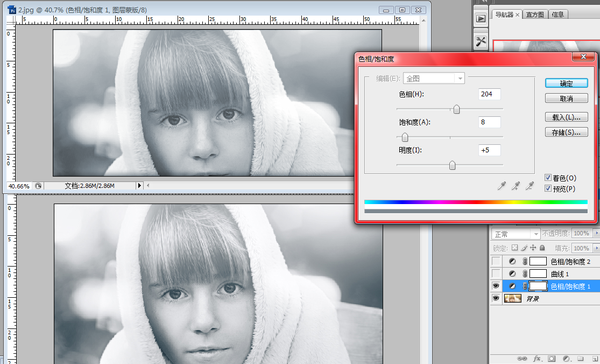This screenshot has height=364, width=600.
Task: Click the new group folder icon
Action: click(x=580, y=359)
